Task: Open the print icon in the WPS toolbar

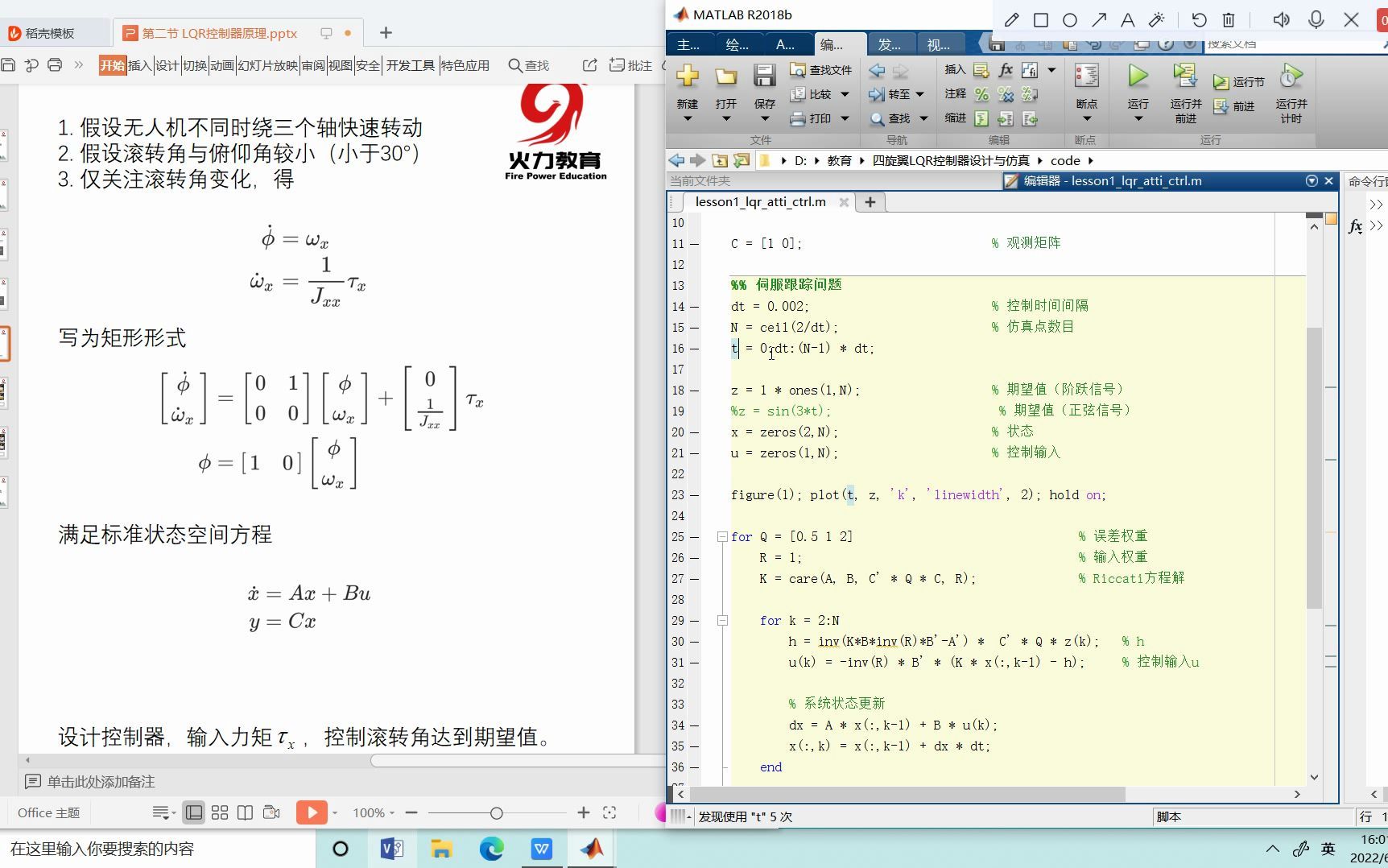Action: 55,65
